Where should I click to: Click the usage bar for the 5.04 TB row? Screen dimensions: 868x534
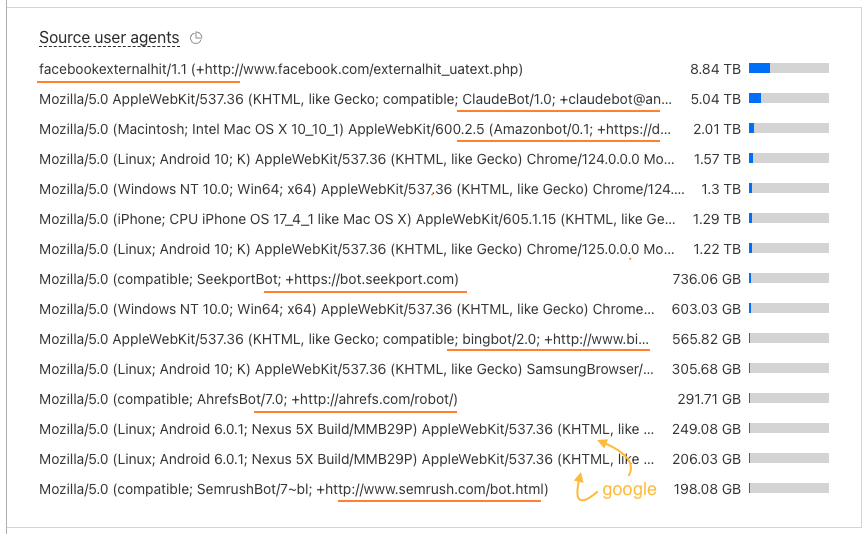point(789,98)
